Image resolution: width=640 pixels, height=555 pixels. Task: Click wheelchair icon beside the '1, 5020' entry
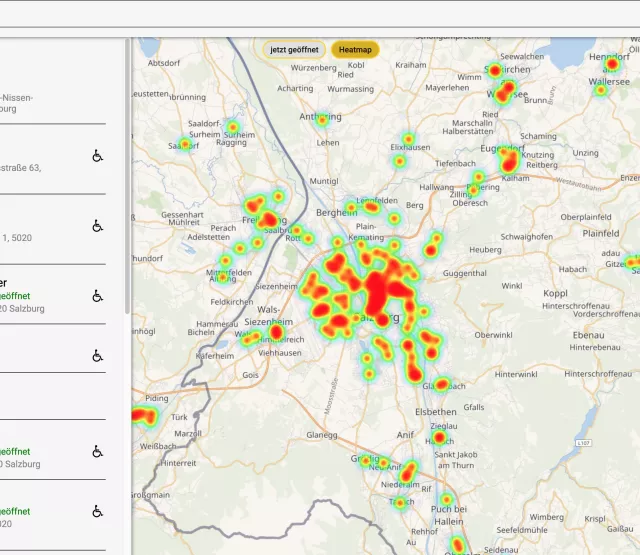click(98, 226)
